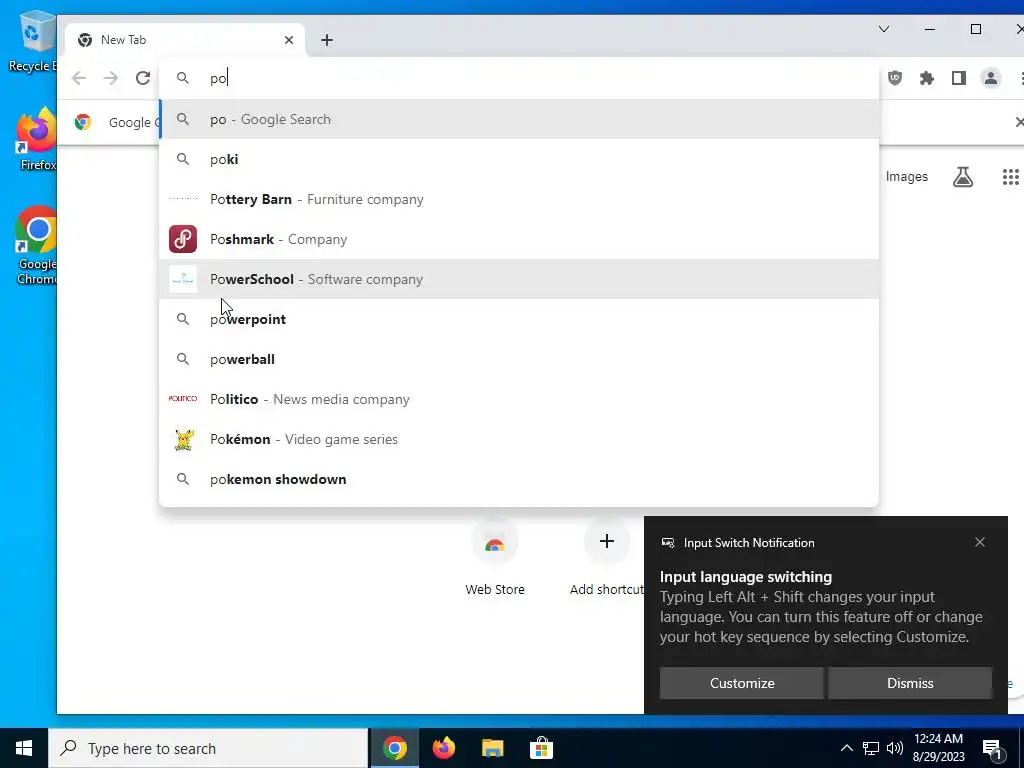Dismiss the input language notification

910,683
